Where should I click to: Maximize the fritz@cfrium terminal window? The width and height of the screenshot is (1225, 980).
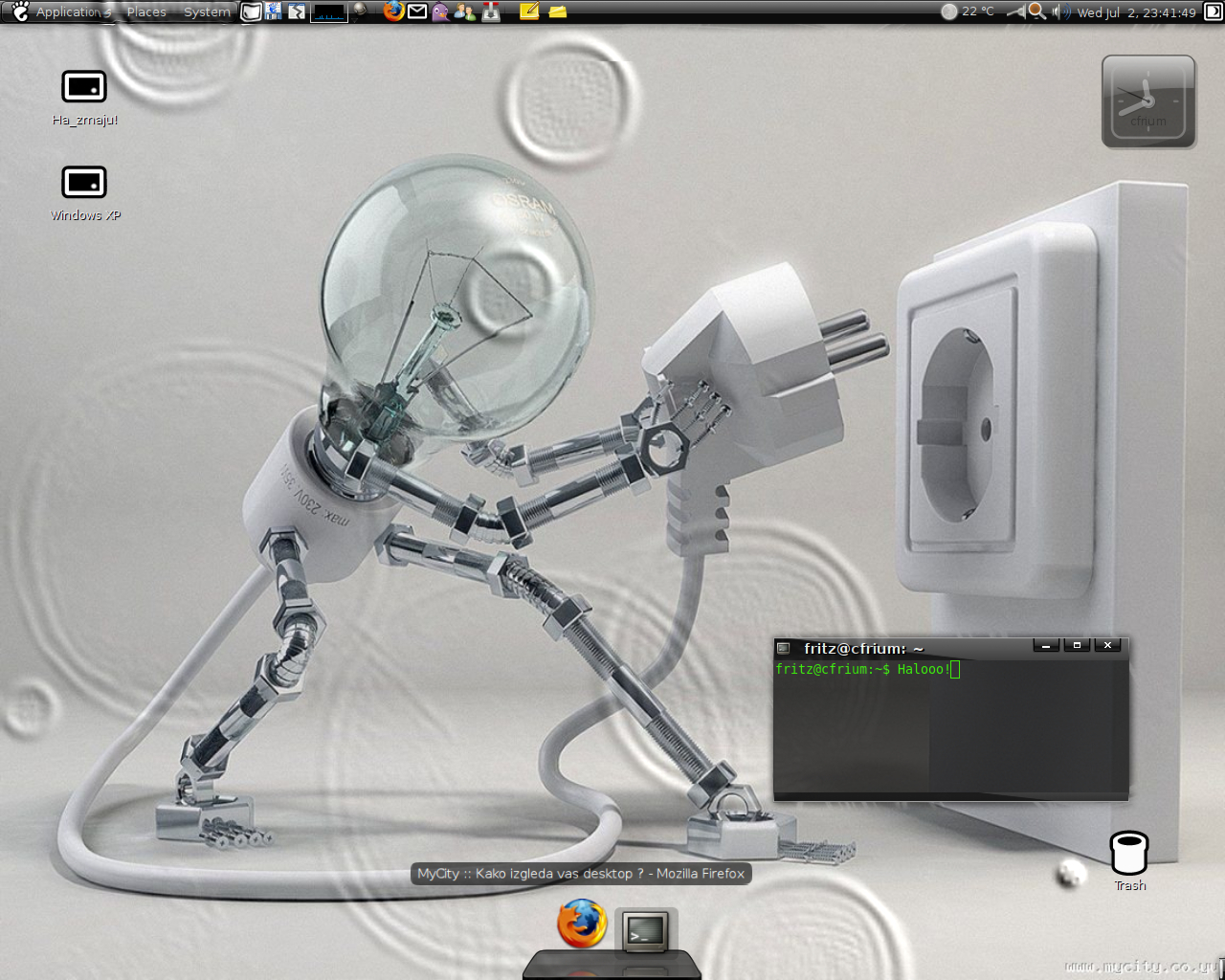point(1077,646)
